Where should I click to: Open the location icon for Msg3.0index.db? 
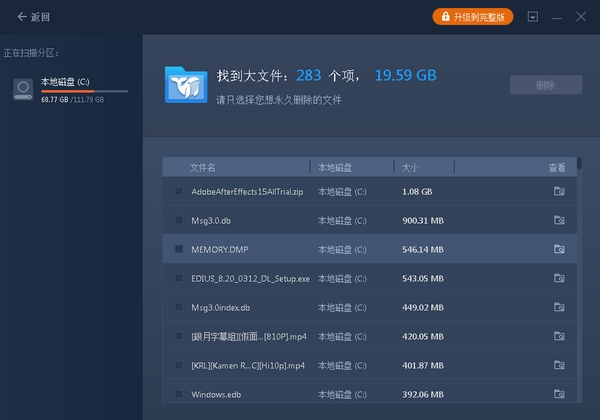(x=559, y=307)
